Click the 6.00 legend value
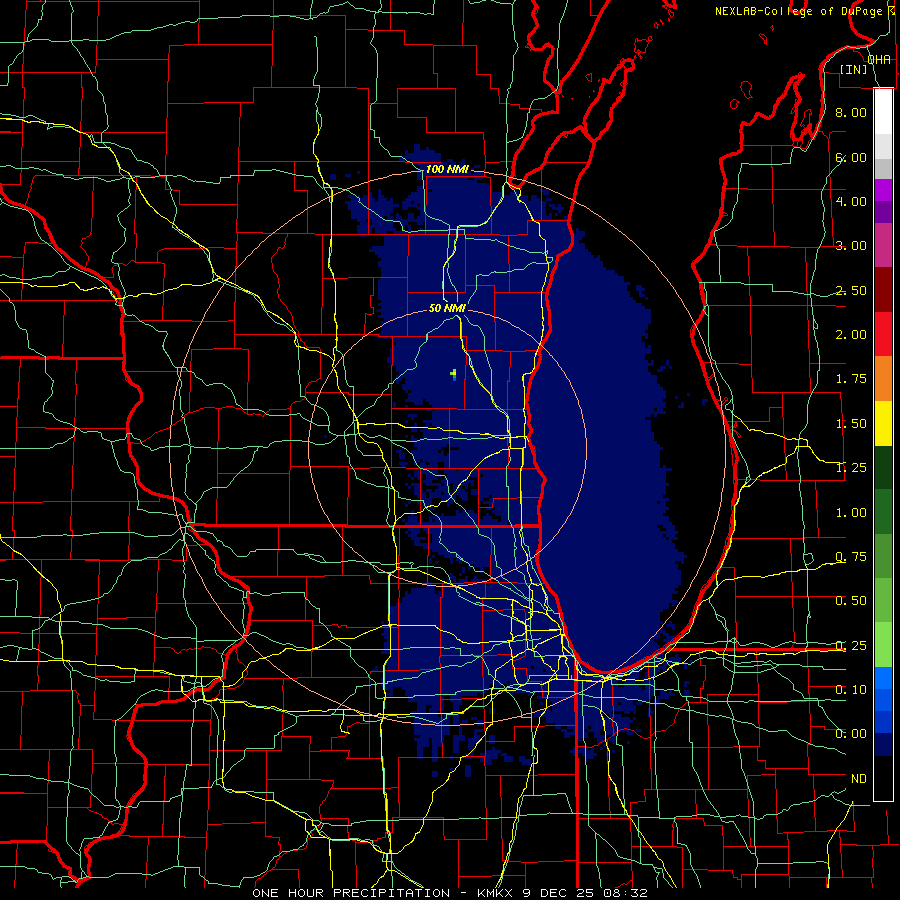 [x=851, y=157]
